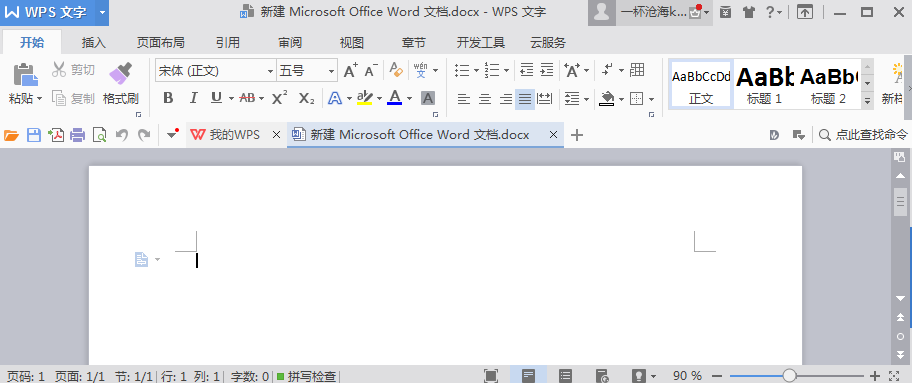This screenshot has height=383, width=912.
Task: Align text right
Action: click(505, 99)
